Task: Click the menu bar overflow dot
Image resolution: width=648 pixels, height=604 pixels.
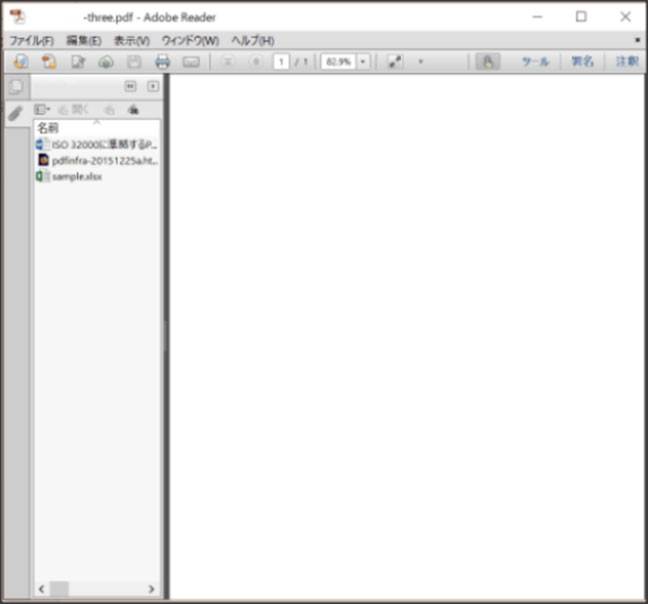Action: coord(638,40)
